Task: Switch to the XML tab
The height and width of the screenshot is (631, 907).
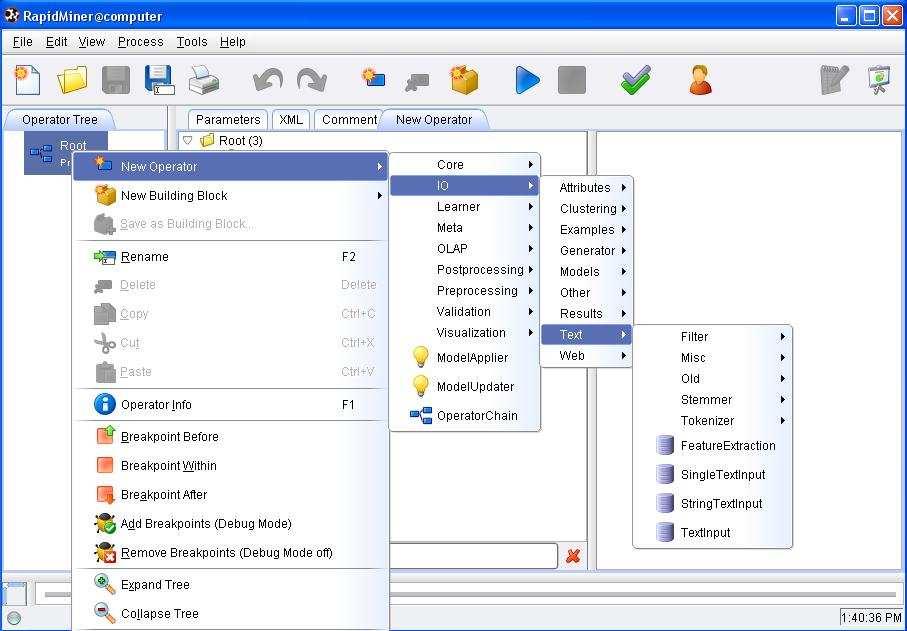Action: point(290,120)
